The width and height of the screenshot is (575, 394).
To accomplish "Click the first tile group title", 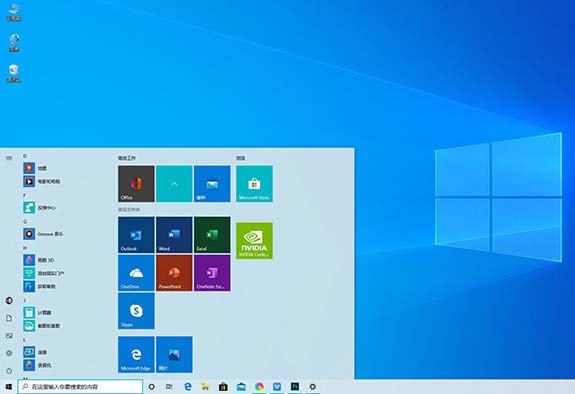I will [x=127, y=158].
